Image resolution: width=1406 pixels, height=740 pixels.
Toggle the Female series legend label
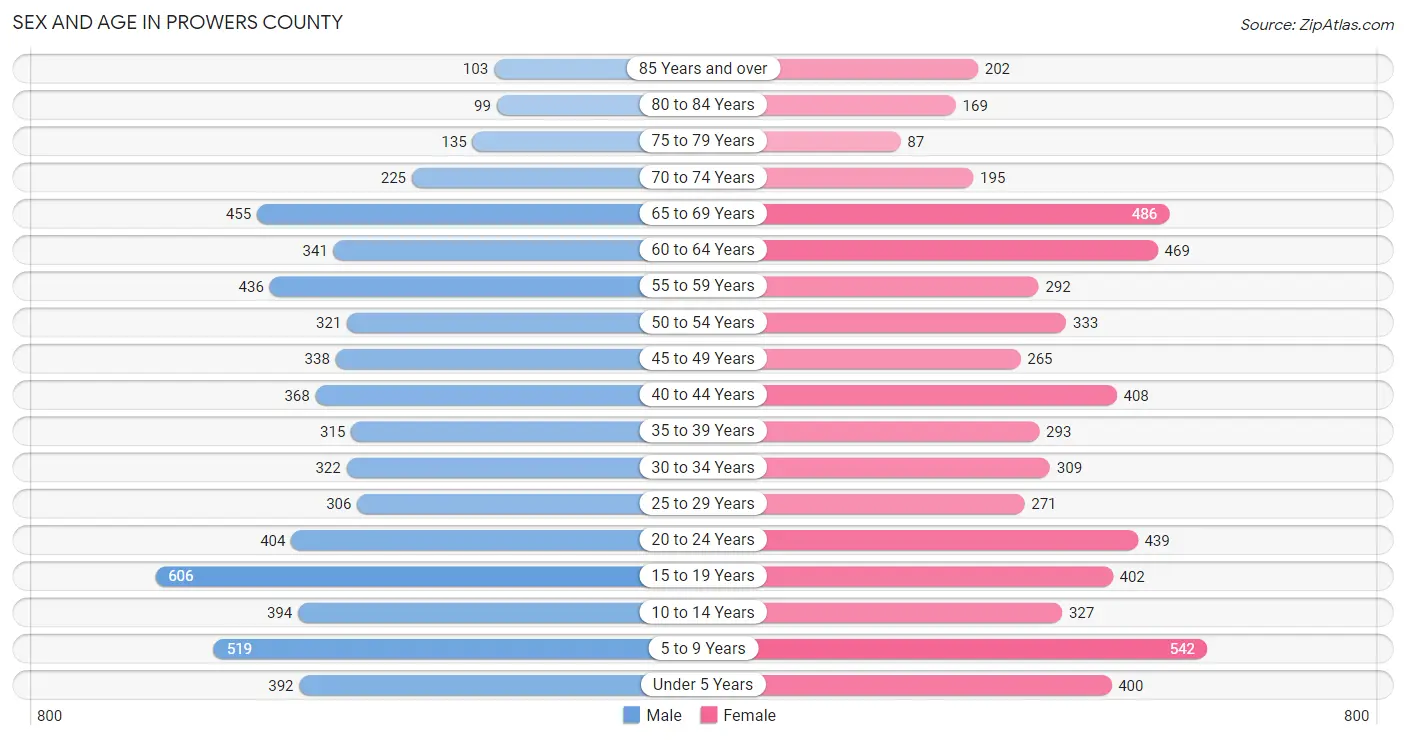(x=750, y=715)
